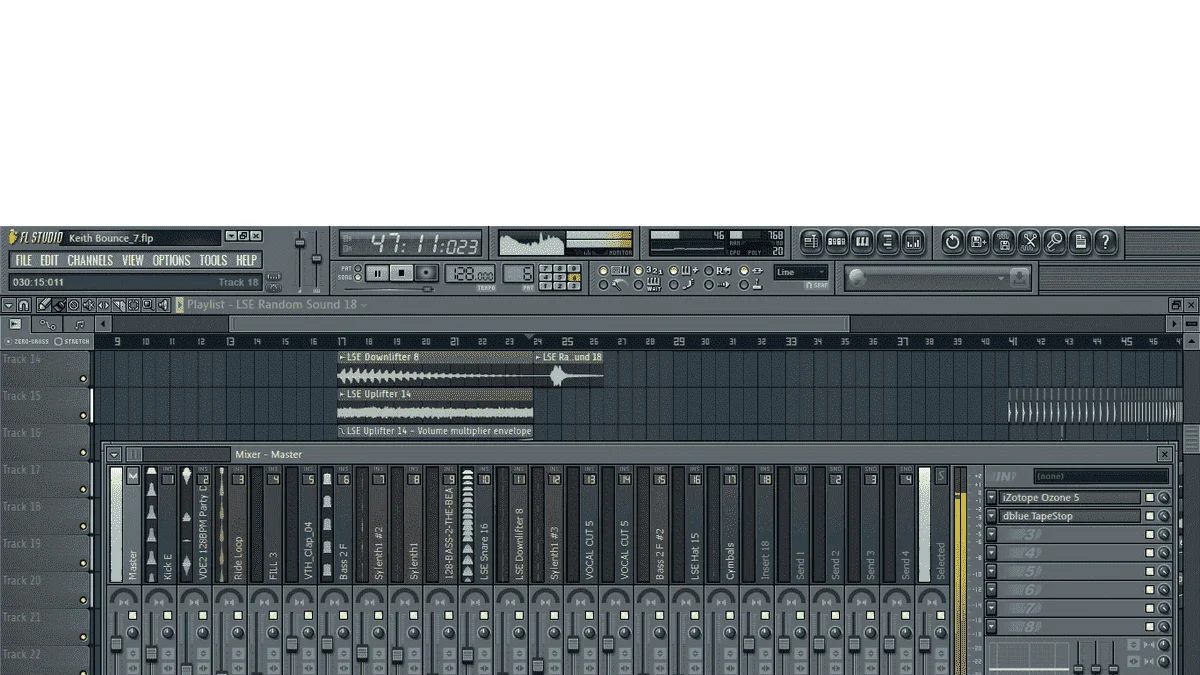Select the playlist delete tool

click(x=74, y=305)
